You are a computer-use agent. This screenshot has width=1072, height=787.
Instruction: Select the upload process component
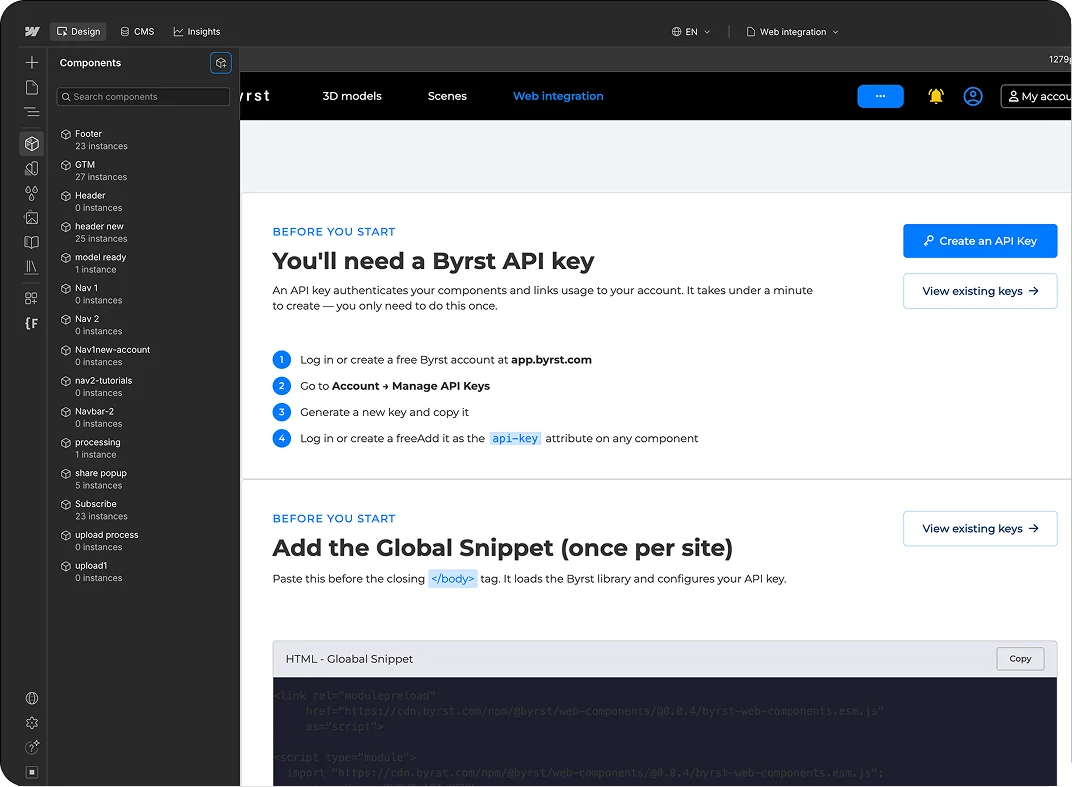(143, 540)
